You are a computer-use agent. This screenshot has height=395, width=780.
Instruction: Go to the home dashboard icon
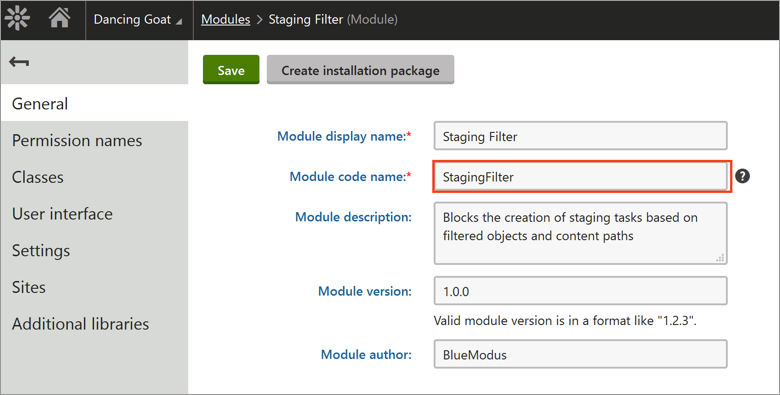click(59, 18)
